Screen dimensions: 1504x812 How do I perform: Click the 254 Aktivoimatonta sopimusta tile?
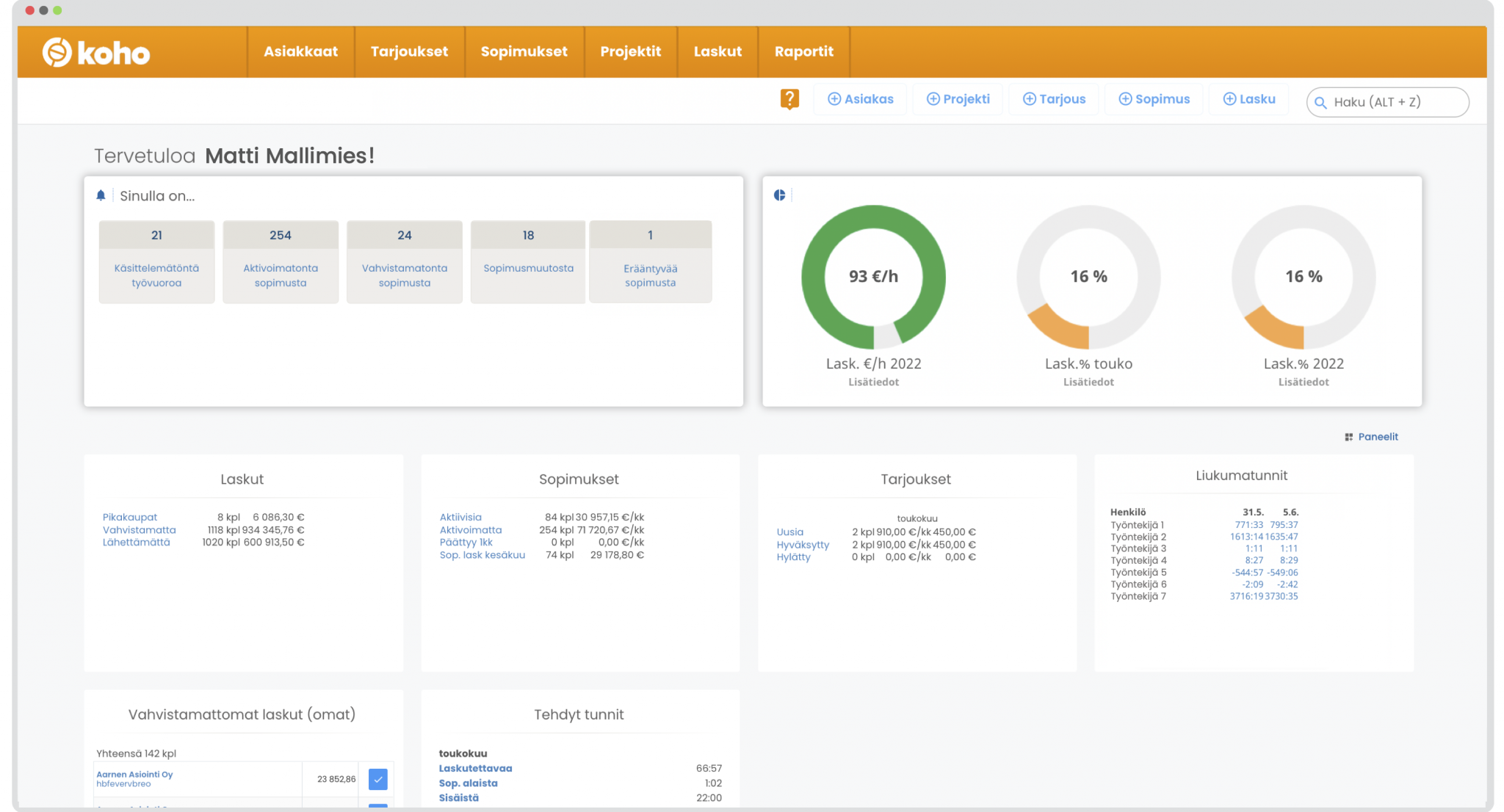click(281, 261)
